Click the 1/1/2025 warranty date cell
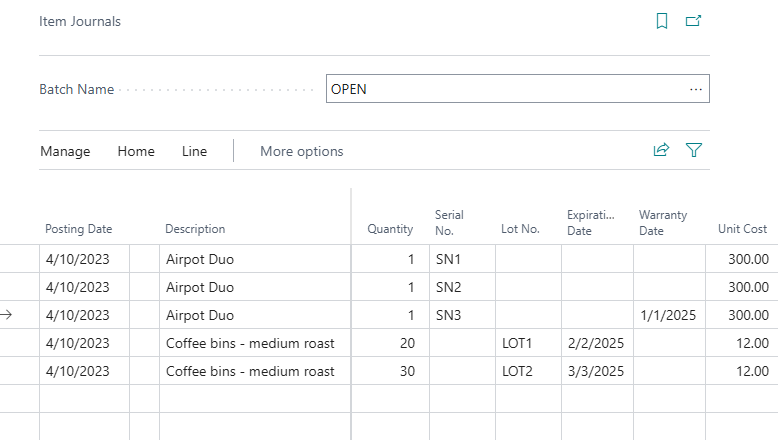The width and height of the screenshot is (780, 440). coord(667,315)
